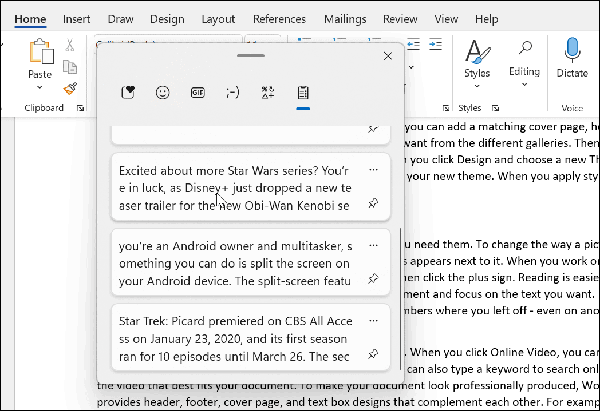Switch to the References ribbon tab
Screen dimensions: 600x411
279,19
